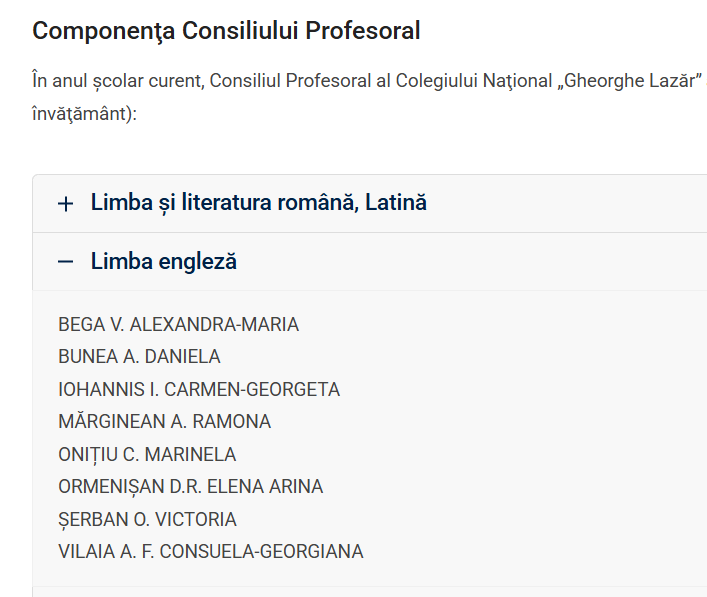Screen dimensions: 707x597
Task: Click the minus icon beside Limba engleză
Action: [x=65, y=262]
